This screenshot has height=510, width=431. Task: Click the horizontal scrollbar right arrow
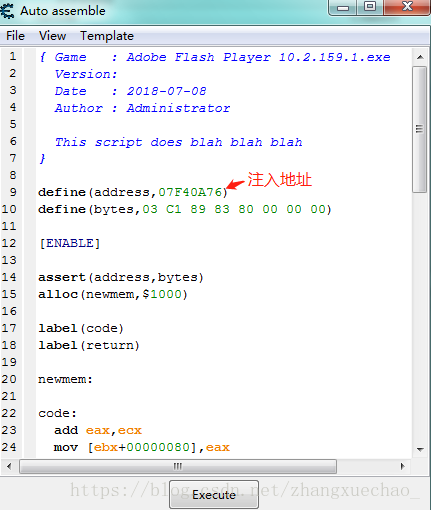click(403, 466)
